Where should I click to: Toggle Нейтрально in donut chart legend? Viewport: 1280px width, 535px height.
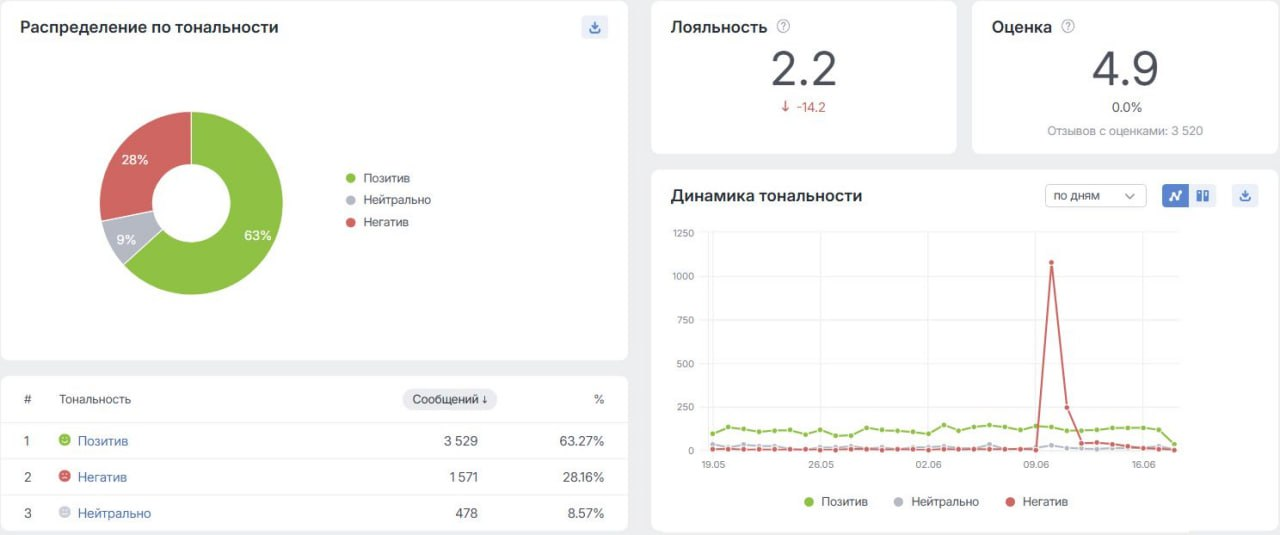click(x=388, y=200)
